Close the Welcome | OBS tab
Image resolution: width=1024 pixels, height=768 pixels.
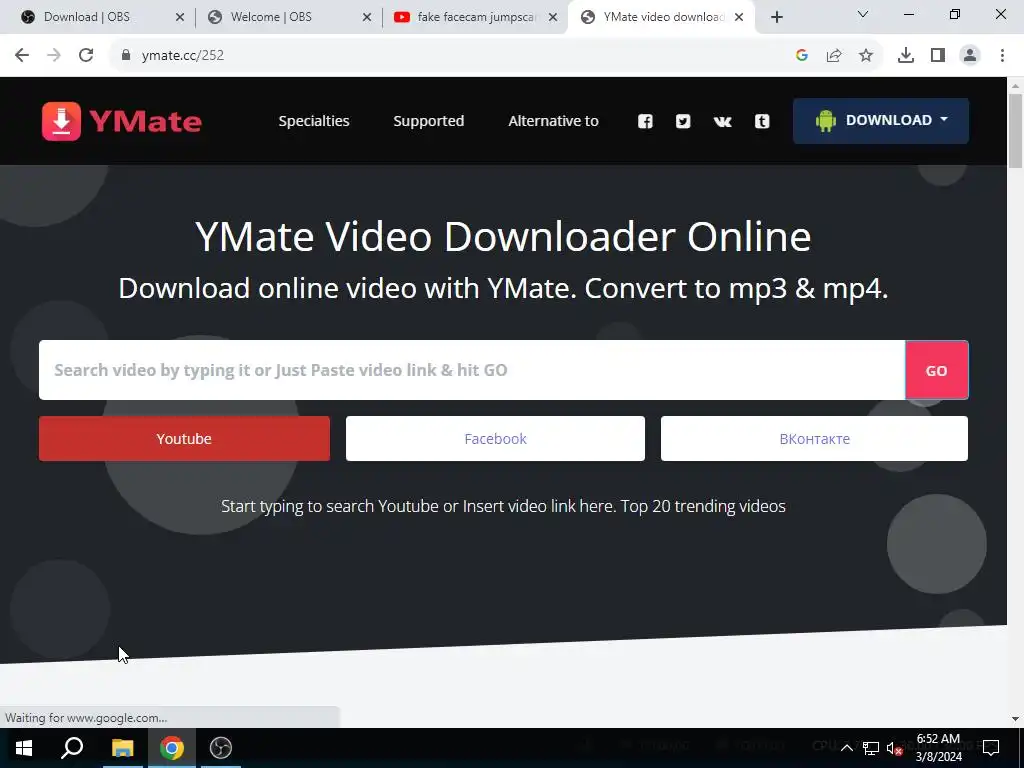(367, 18)
